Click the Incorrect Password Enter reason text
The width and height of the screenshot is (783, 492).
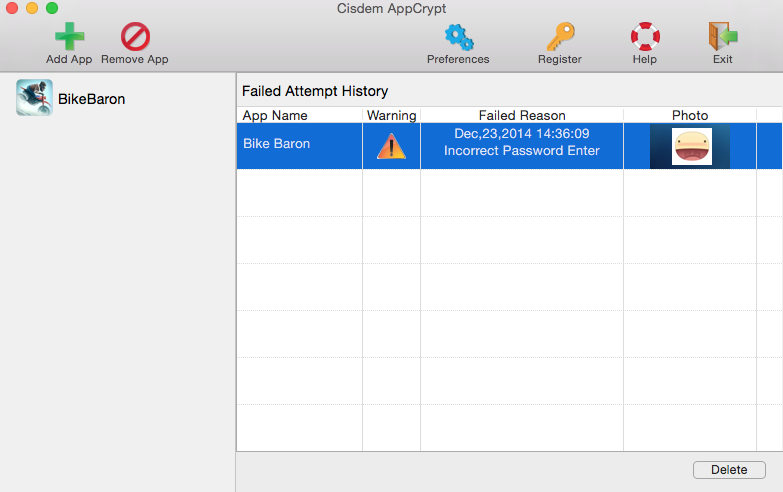tap(522, 151)
